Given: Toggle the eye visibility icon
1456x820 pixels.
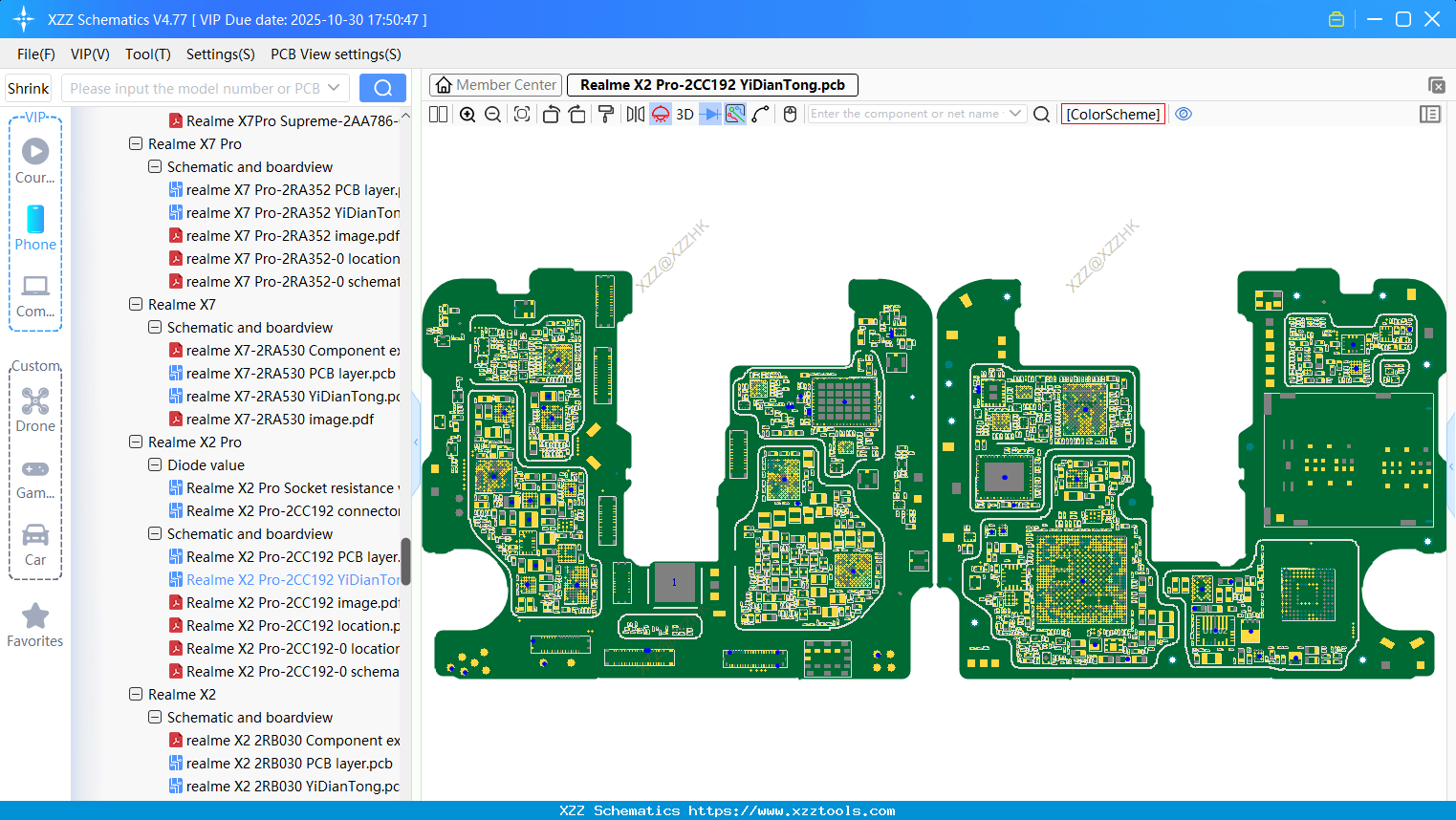Looking at the screenshot, I should 1184,115.
